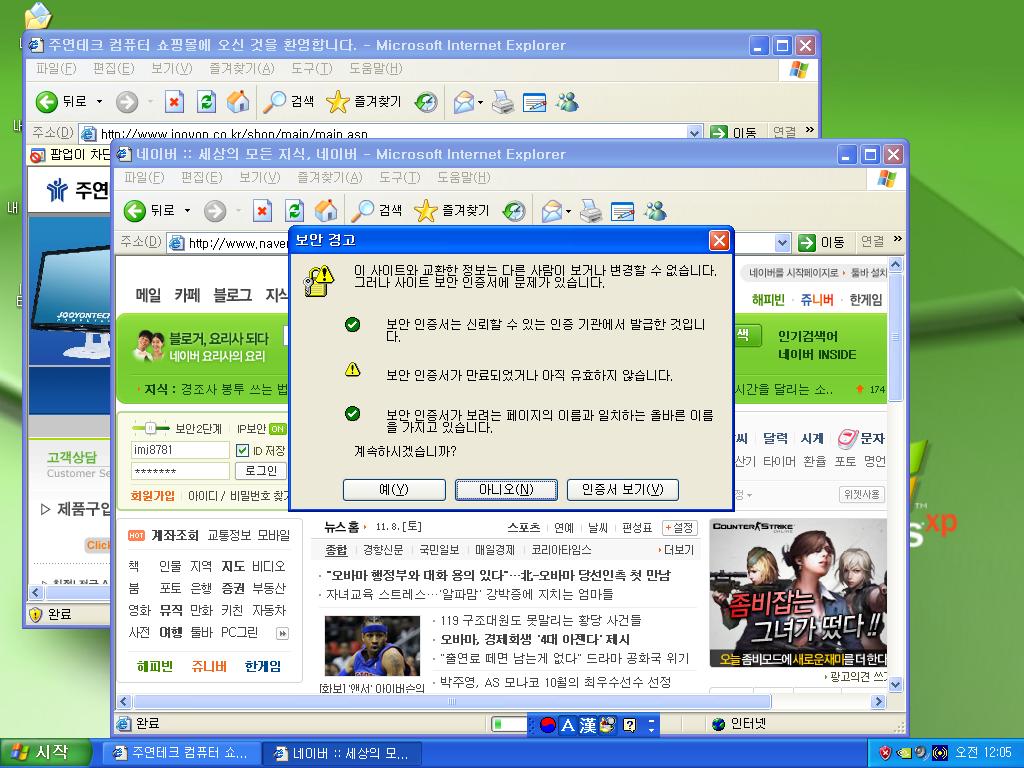The image size is (1024, 768).
Task: Click the Messenger icon in the Naver window toolbar
Action: click(656, 210)
